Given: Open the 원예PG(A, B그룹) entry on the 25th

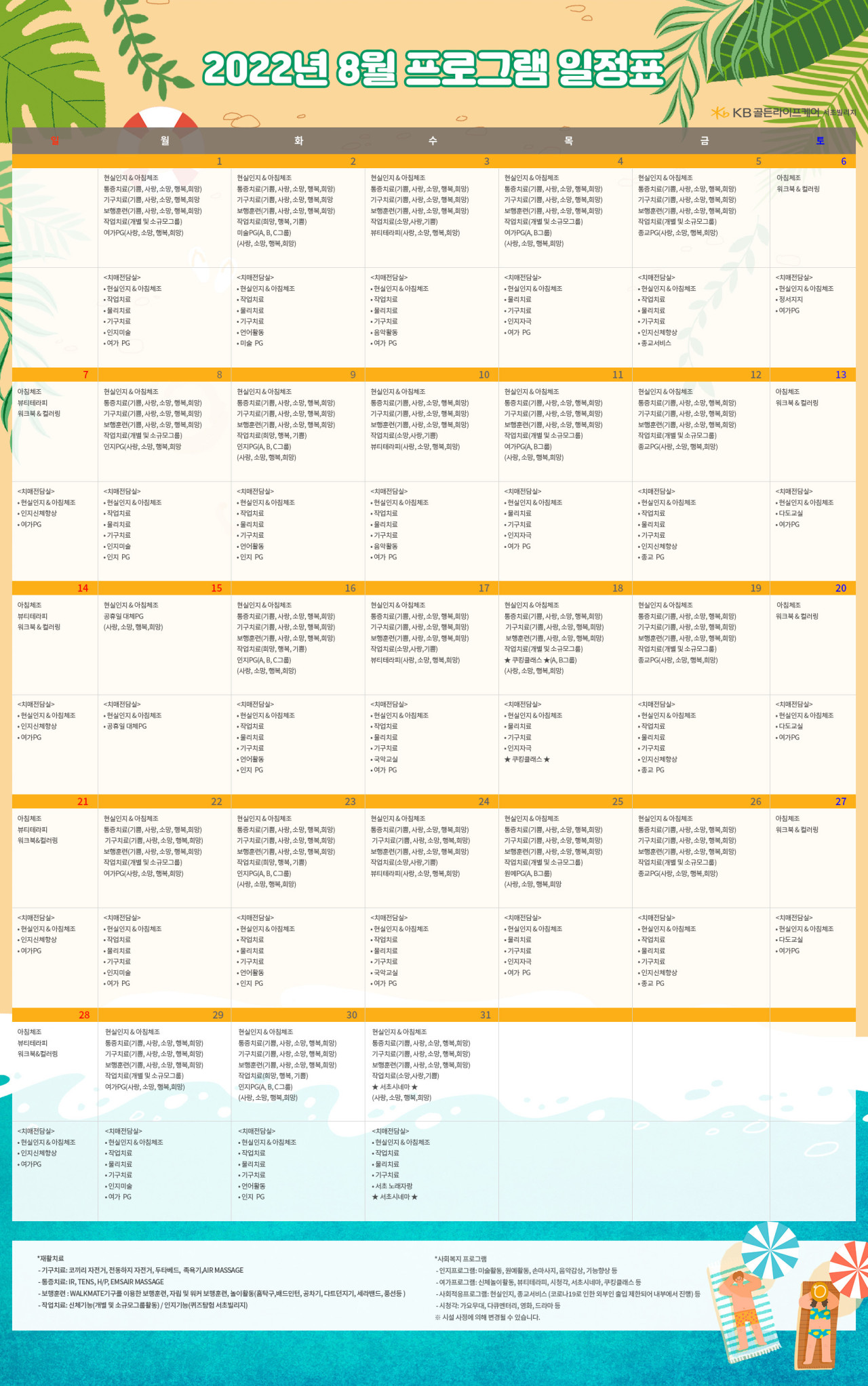Looking at the screenshot, I should point(528,873).
